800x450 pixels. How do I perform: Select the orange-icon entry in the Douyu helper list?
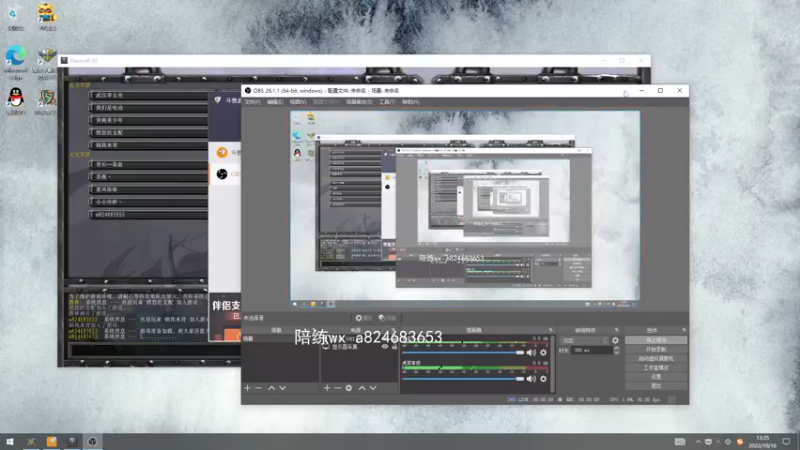225,152
